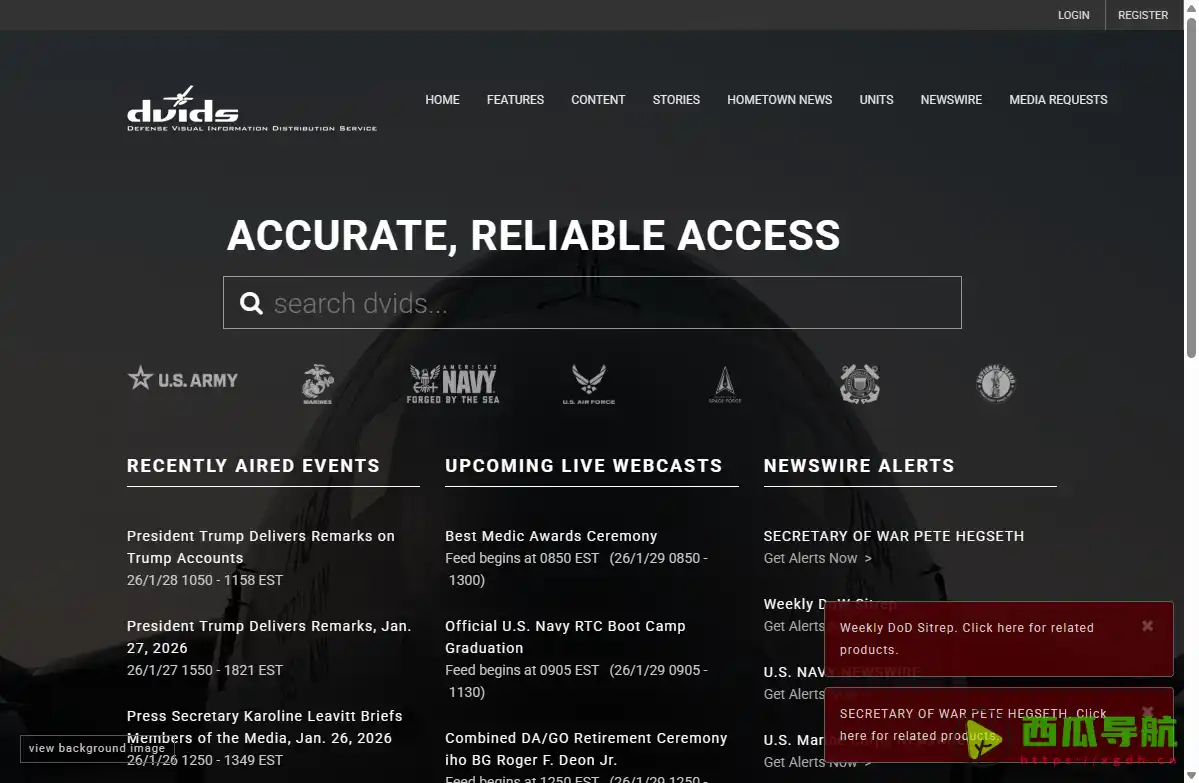Select the Marines emblem icon
Viewport: 1199px width, 783px height.
coord(317,384)
